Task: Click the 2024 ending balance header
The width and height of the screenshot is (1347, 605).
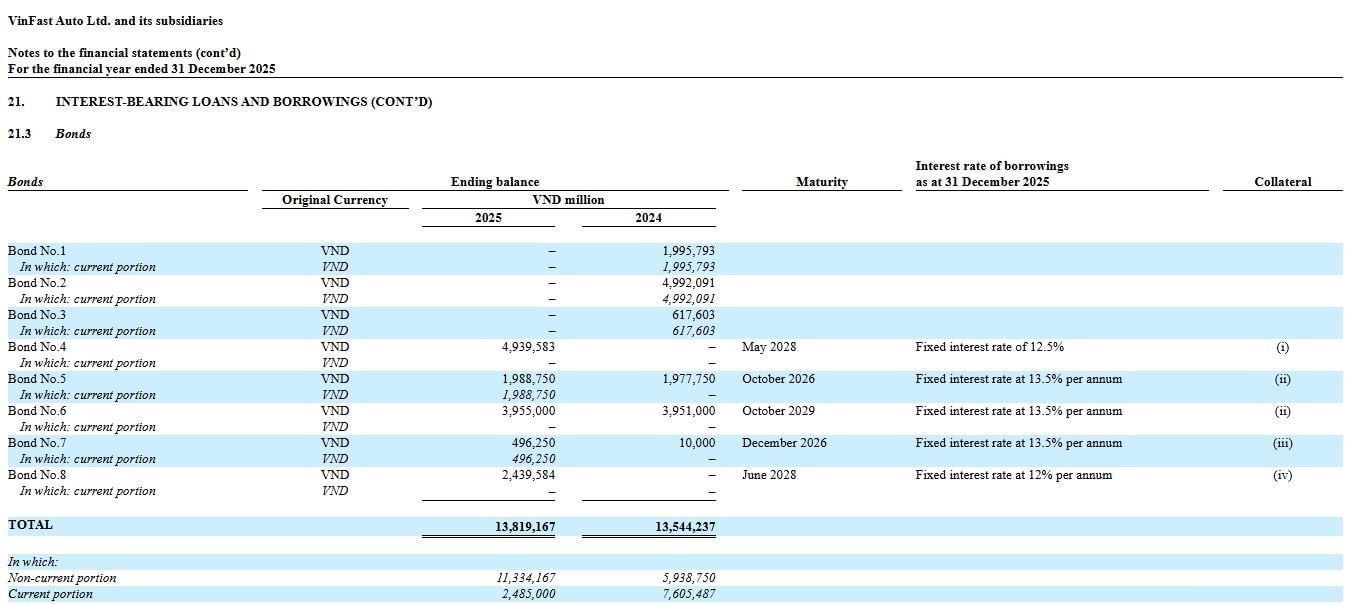Action: [648, 218]
